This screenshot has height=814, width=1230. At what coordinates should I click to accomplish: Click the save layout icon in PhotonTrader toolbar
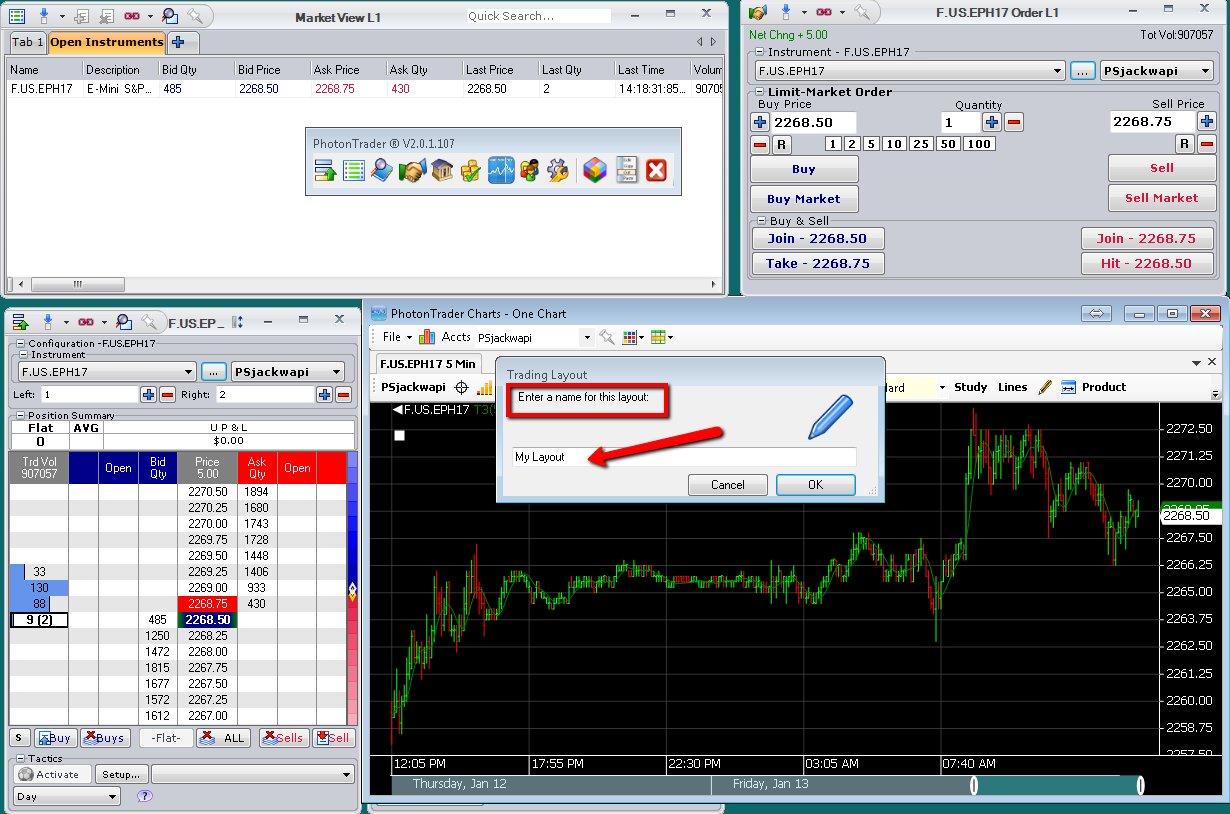tap(324, 171)
